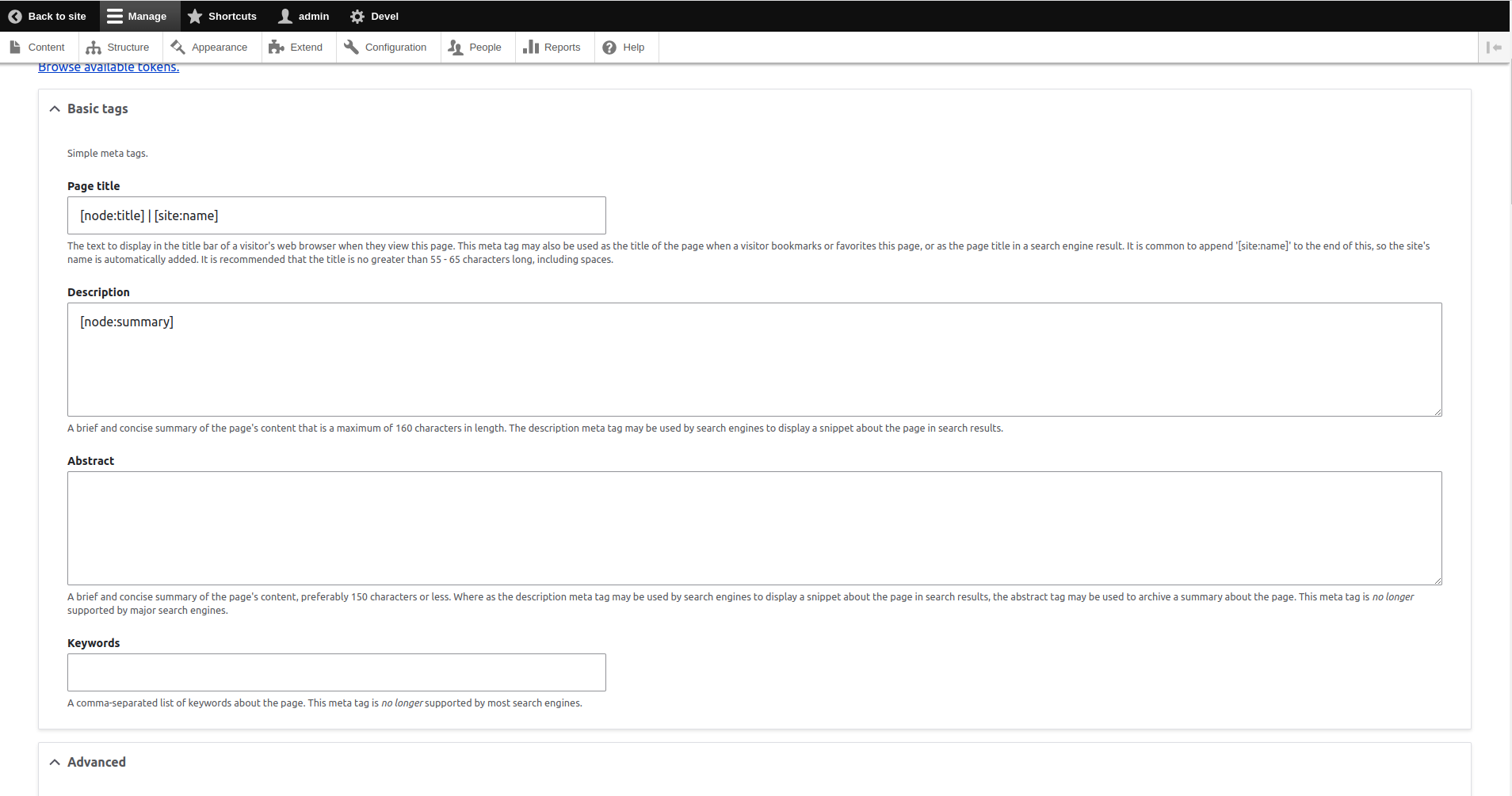1512x796 pixels.
Task: Click the Shortcuts star icon
Action: (195, 17)
